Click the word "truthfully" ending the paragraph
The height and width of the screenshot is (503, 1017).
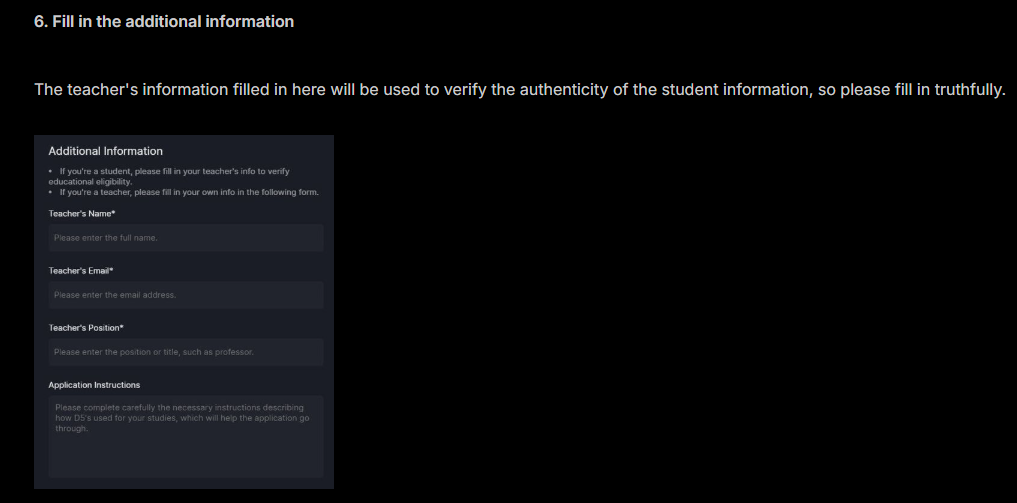pos(969,89)
